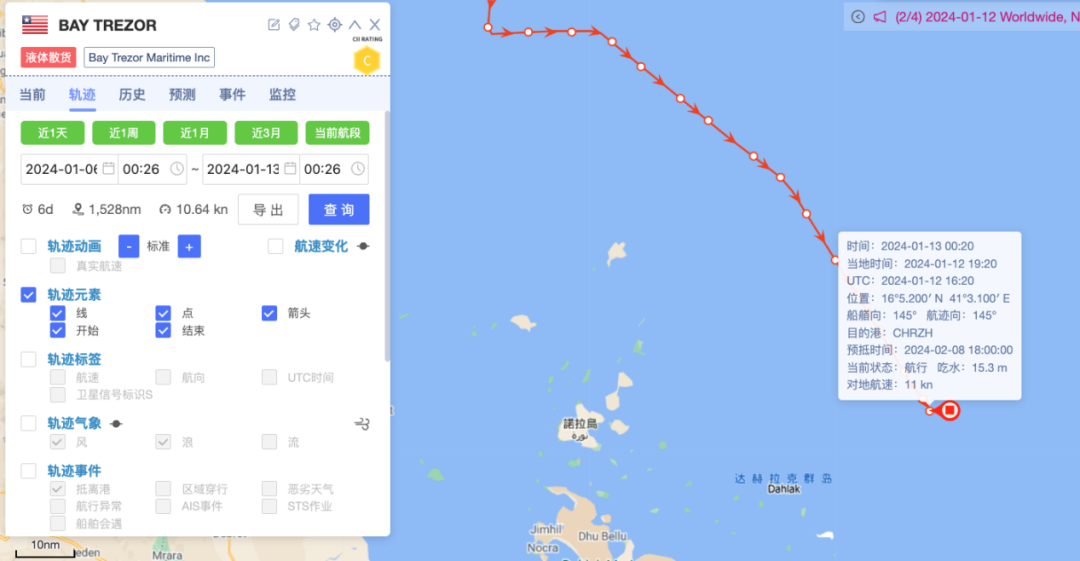
Task: Collapse the vessel panel with the up chevron
Action: 355,25
